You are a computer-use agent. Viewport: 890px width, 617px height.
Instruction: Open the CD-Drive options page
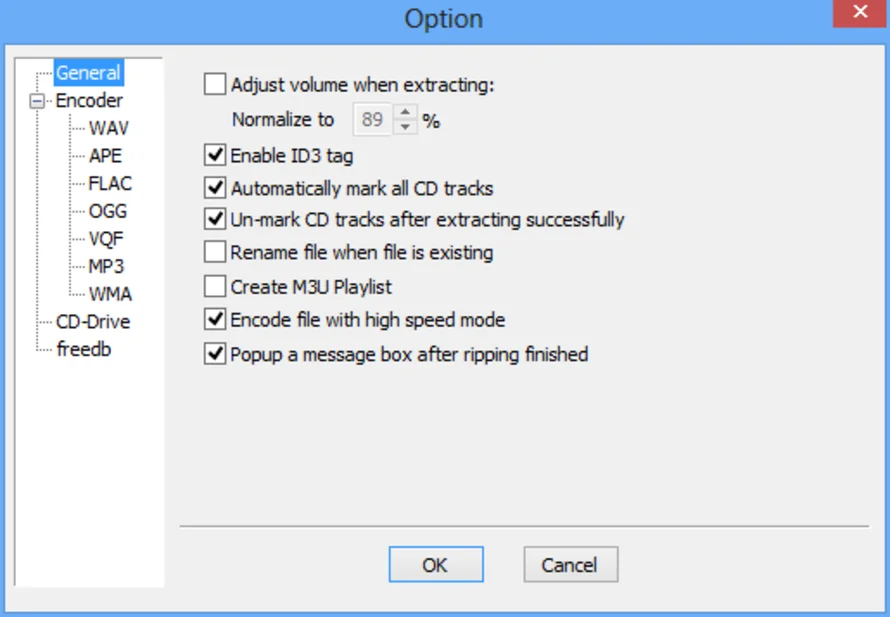click(93, 322)
